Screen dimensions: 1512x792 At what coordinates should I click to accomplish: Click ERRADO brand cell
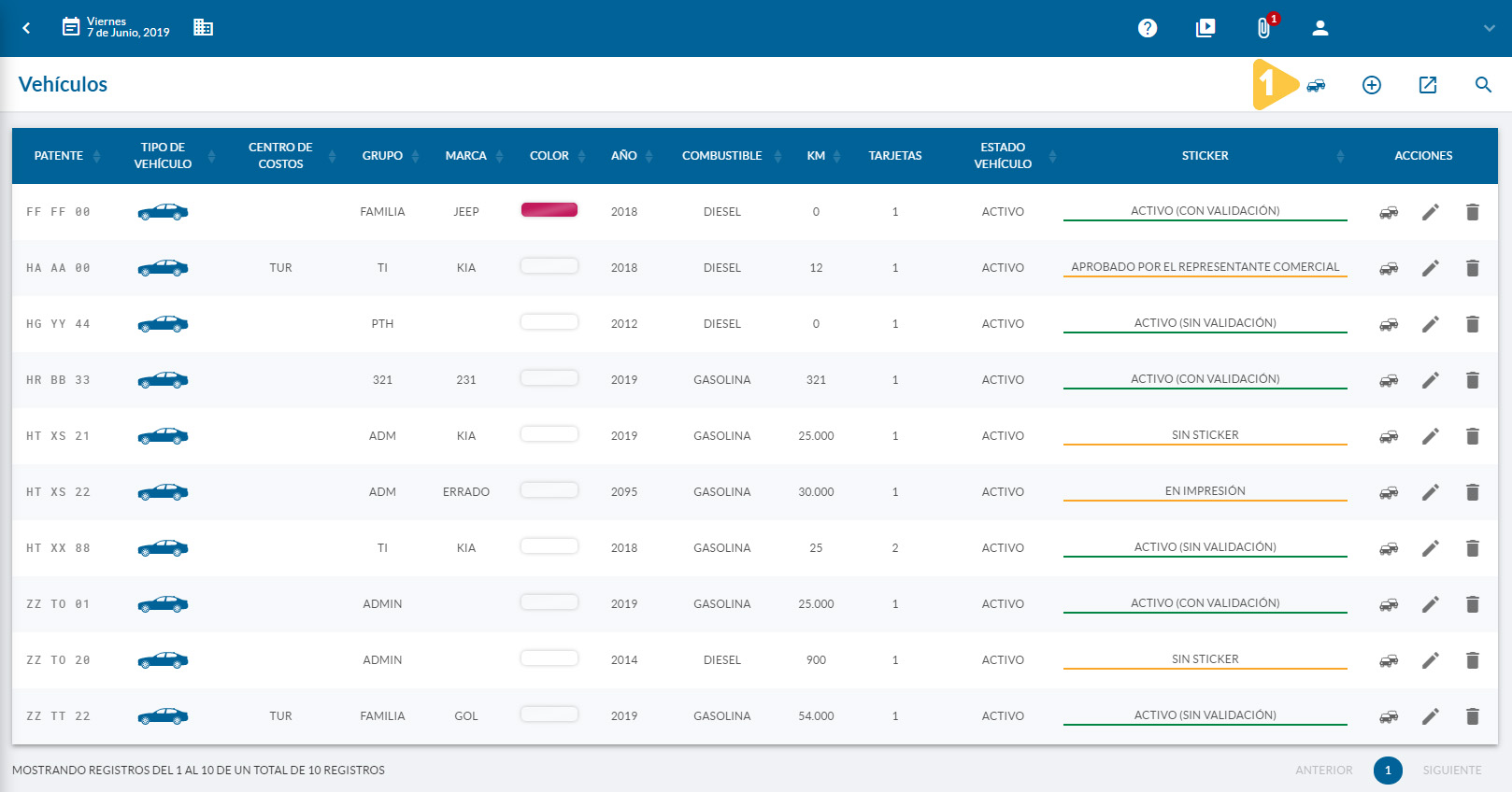point(466,492)
